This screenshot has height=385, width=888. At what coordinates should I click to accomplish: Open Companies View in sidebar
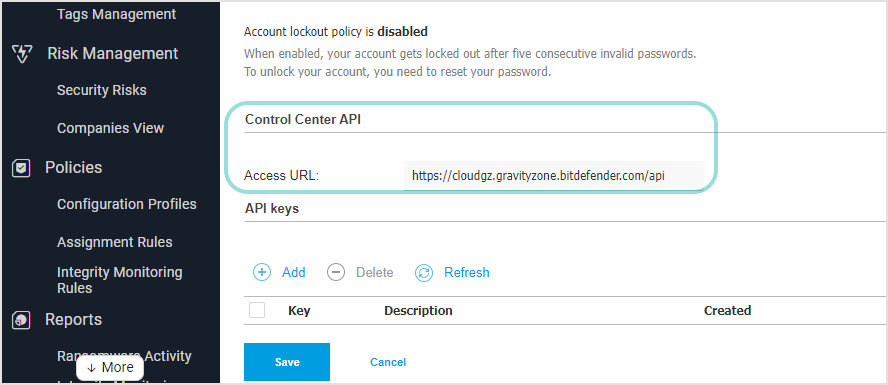110,128
